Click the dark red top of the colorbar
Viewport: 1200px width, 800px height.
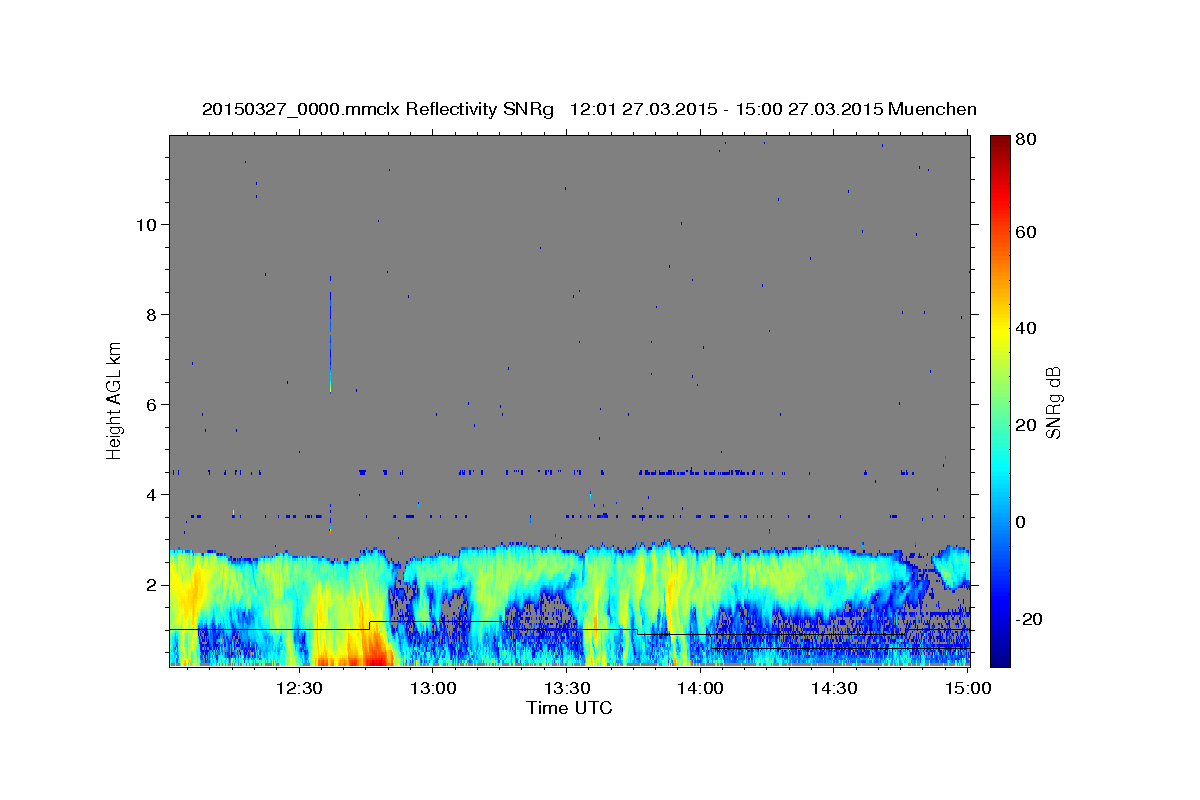tap(1000, 145)
